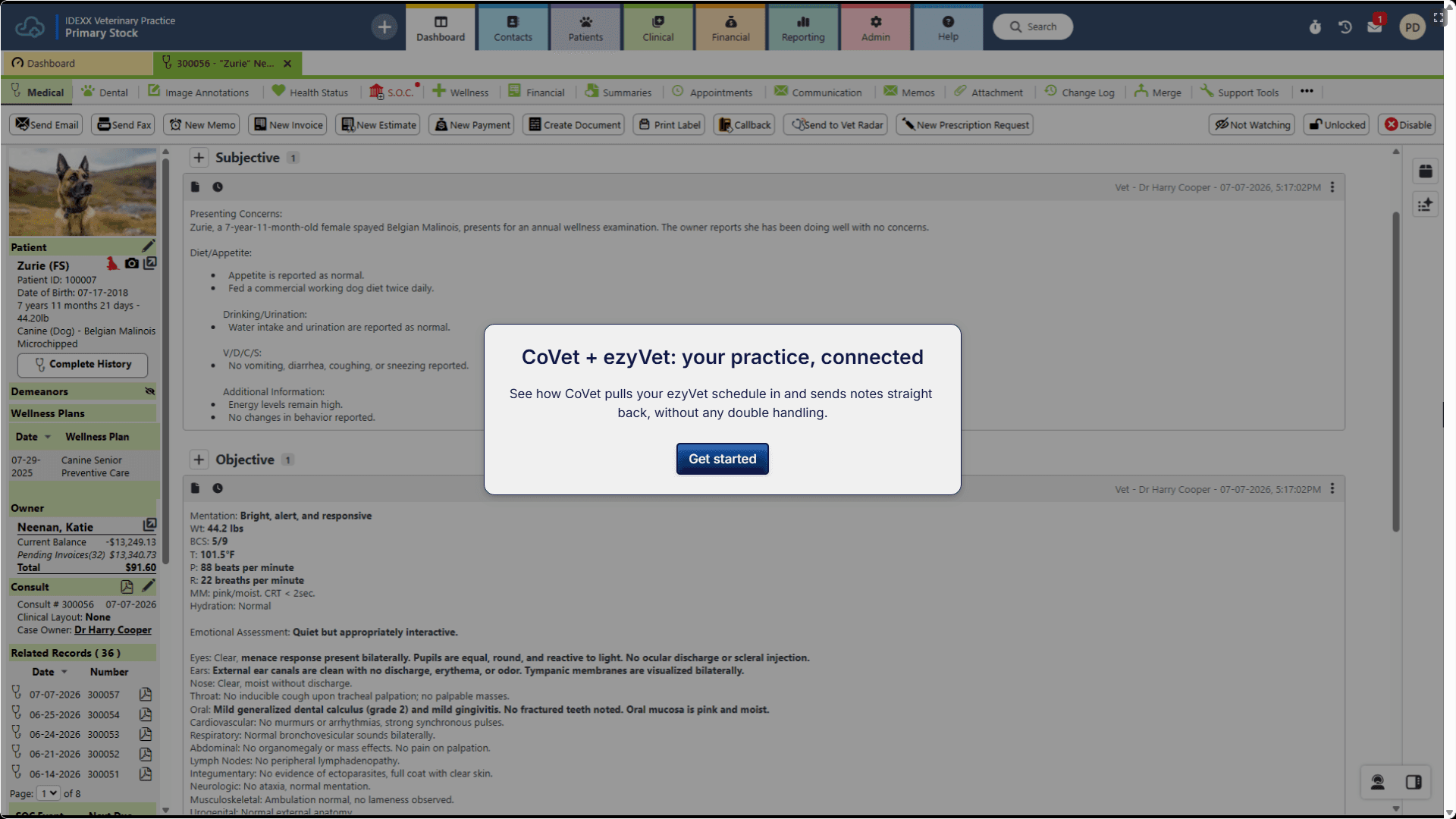The height and width of the screenshot is (819, 1456).
Task: Open the history clock icon in header
Action: click(x=1345, y=27)
